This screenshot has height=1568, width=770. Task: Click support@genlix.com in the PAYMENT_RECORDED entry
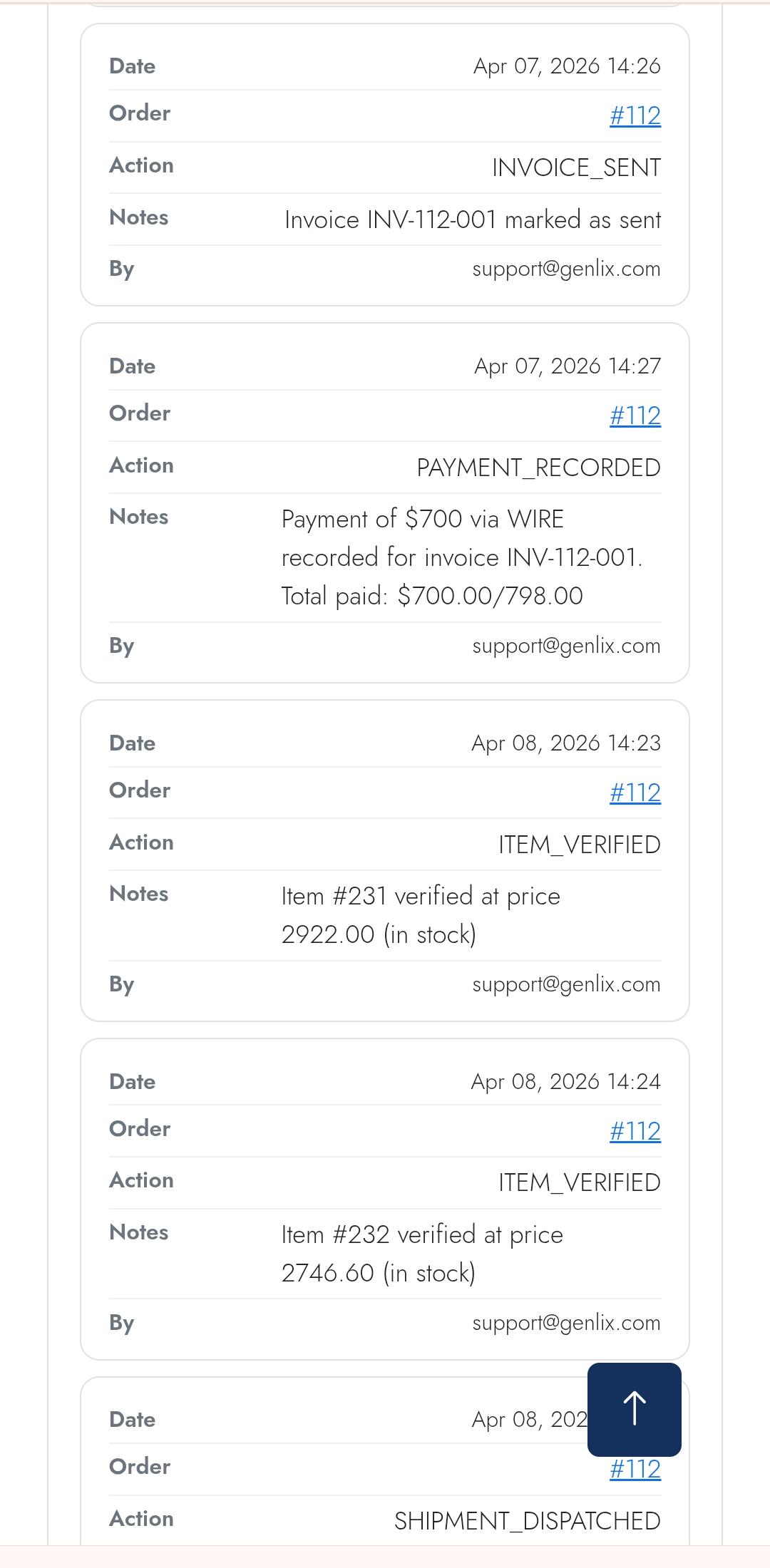566,646
